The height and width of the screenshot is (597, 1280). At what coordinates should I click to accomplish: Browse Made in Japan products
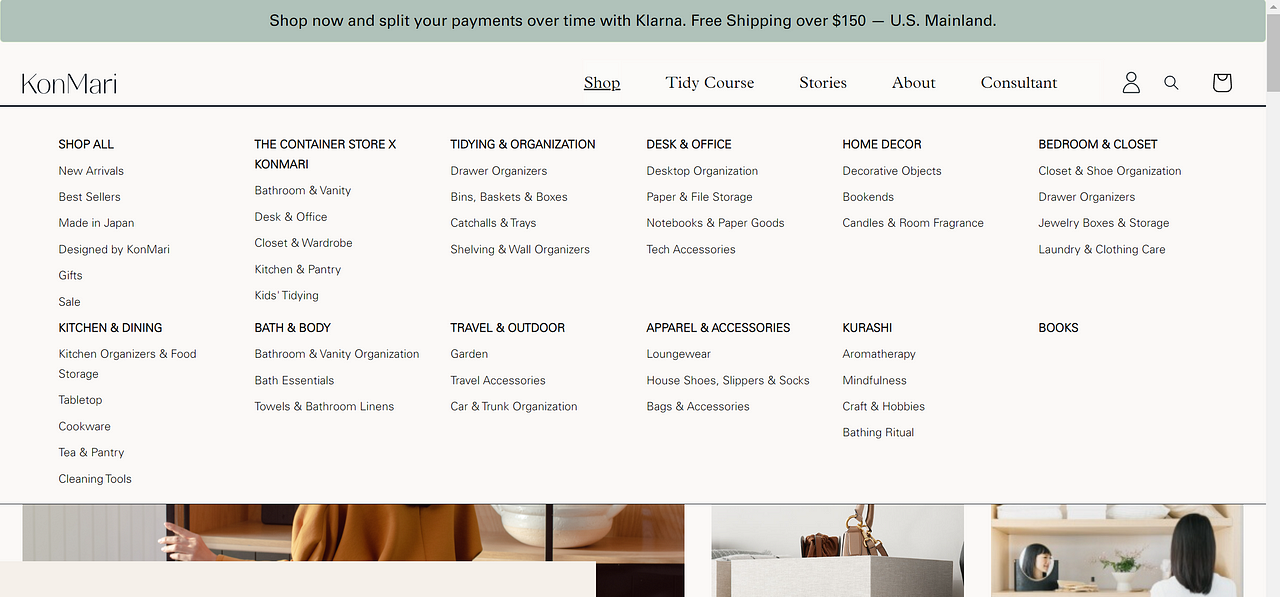pos(96,223)
